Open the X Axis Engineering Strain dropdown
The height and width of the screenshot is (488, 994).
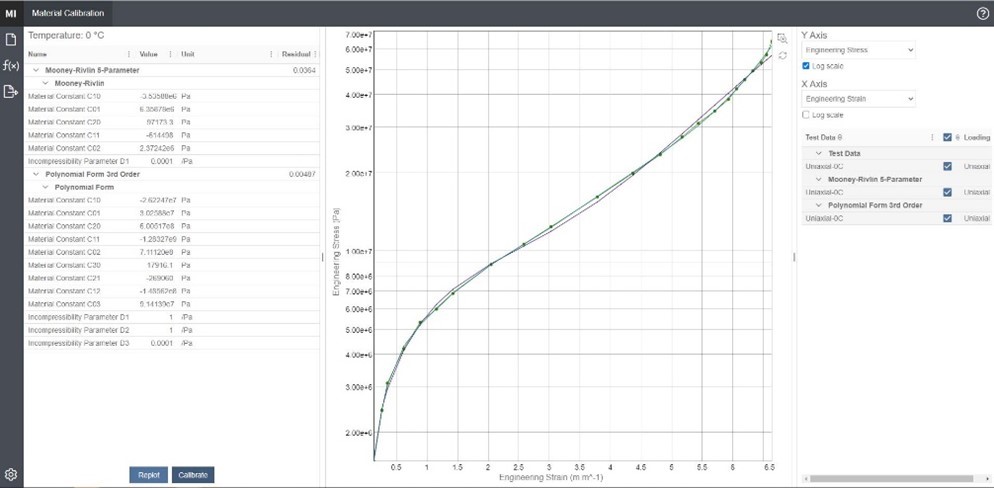[860, 99]
